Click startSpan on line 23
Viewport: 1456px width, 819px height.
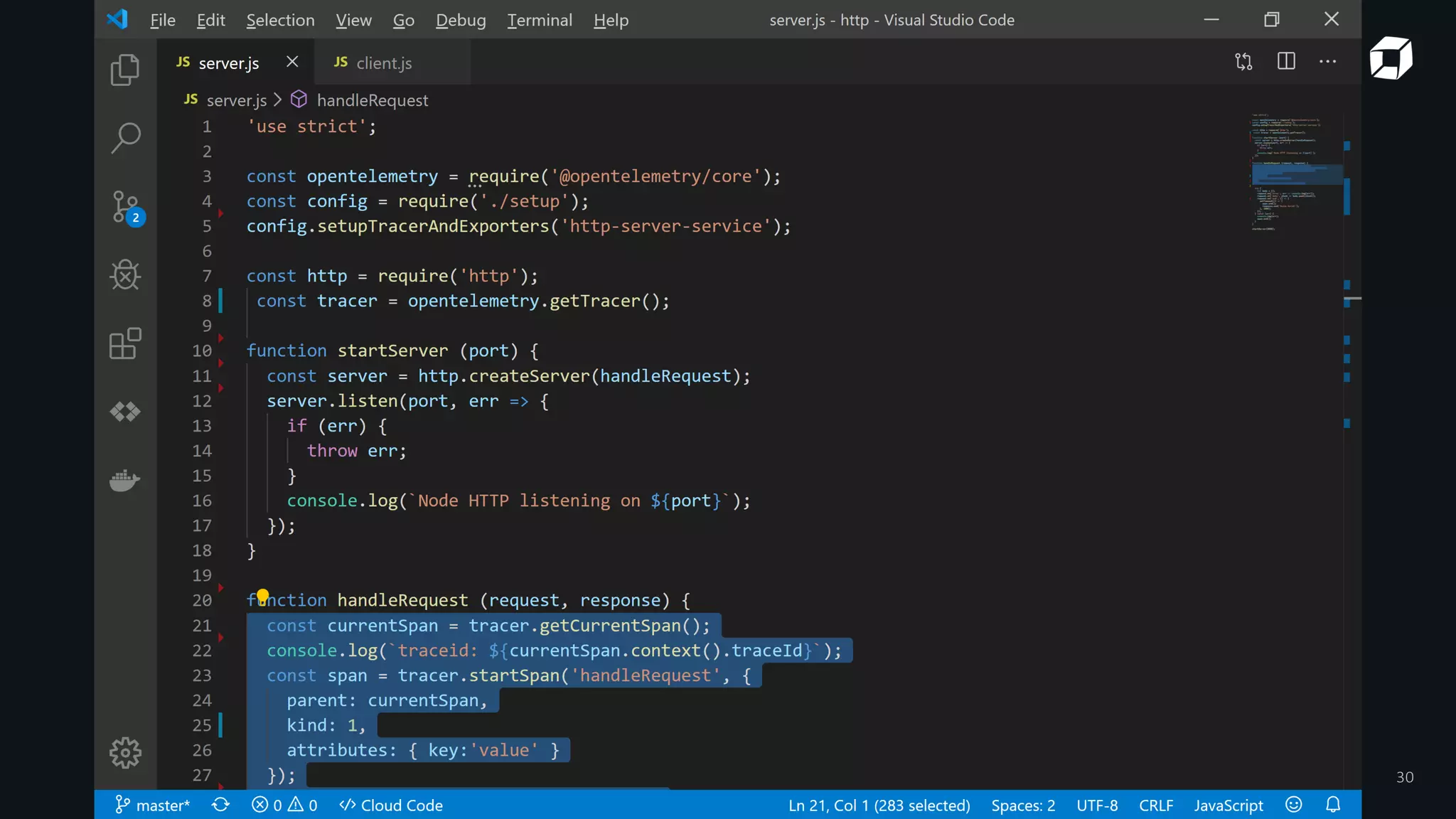(x=514, y=675)
